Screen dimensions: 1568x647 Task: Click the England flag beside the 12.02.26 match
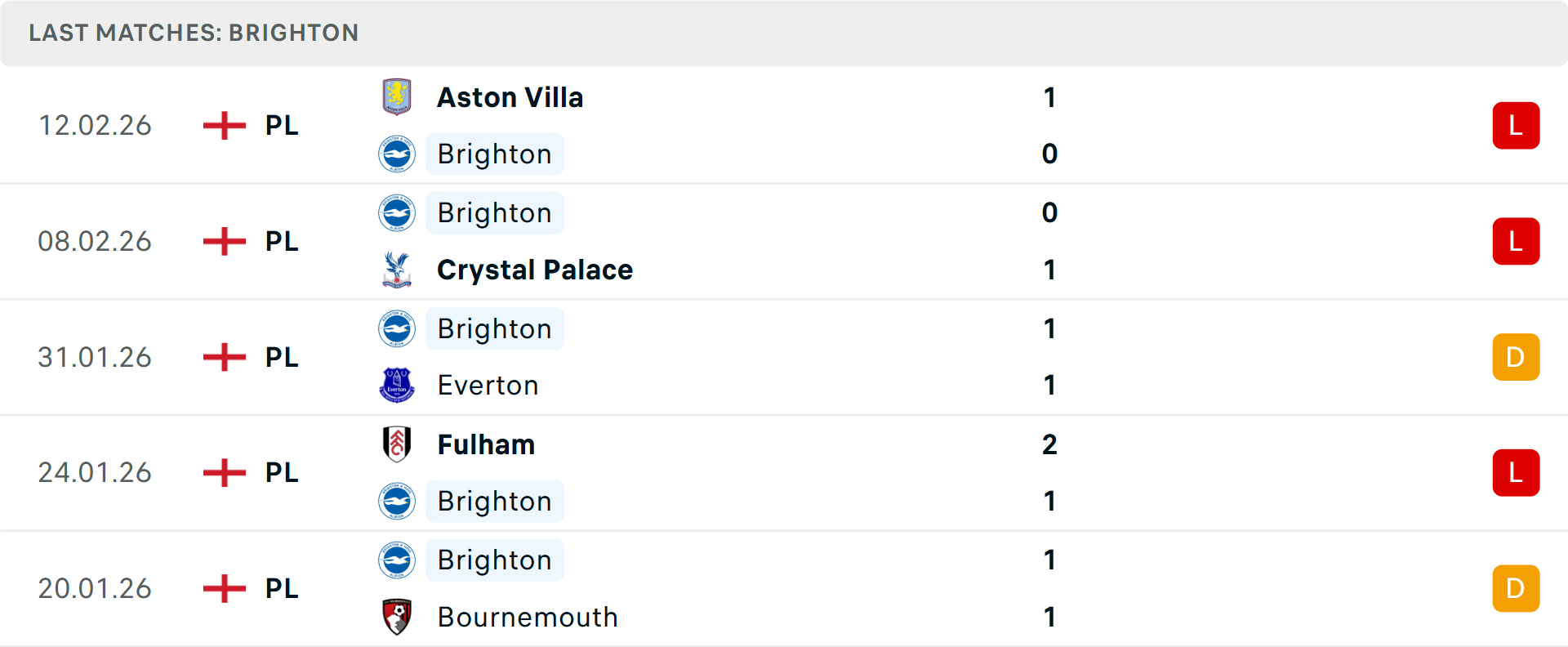(x=223, y=125)
